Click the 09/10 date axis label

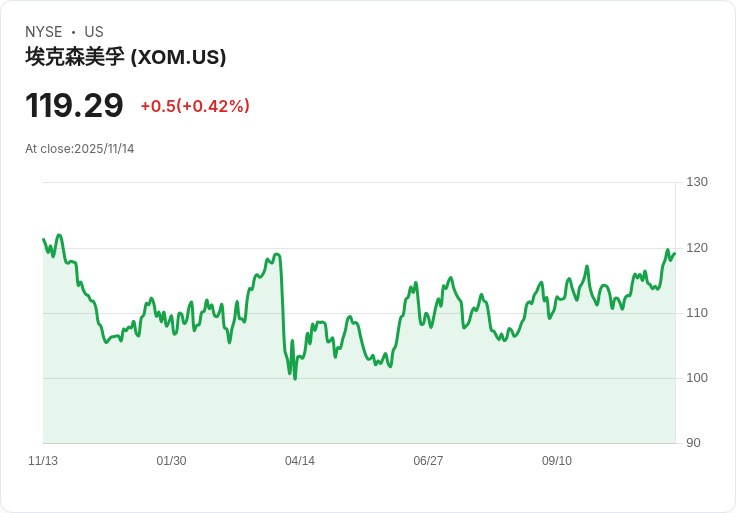point(557,461)
